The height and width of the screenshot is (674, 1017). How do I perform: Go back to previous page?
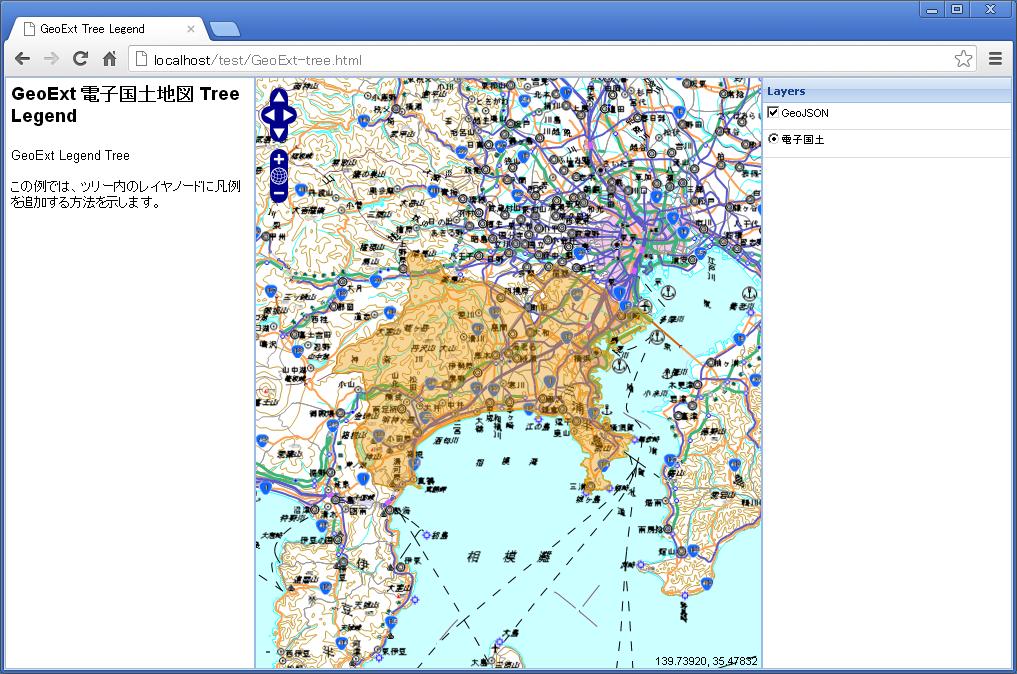coord(22,59)
